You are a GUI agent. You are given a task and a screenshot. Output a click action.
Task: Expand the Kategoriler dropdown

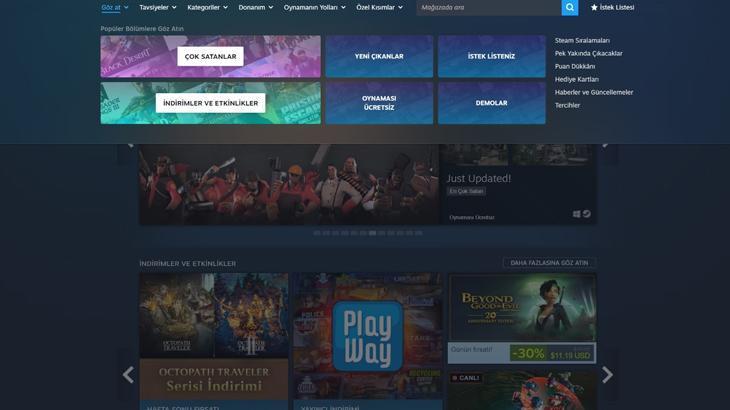pyautogui.click(x=207, y=7)
